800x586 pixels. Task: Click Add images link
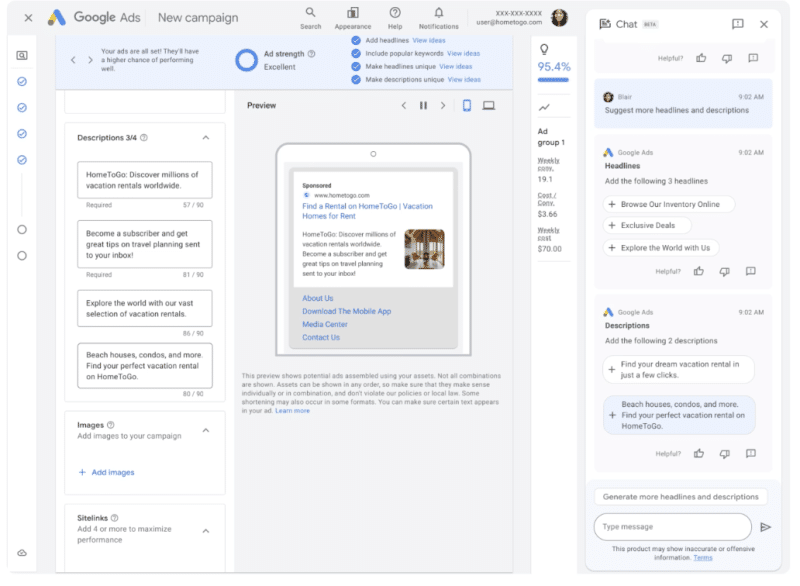pyautogui.click(x=107, y=472)
